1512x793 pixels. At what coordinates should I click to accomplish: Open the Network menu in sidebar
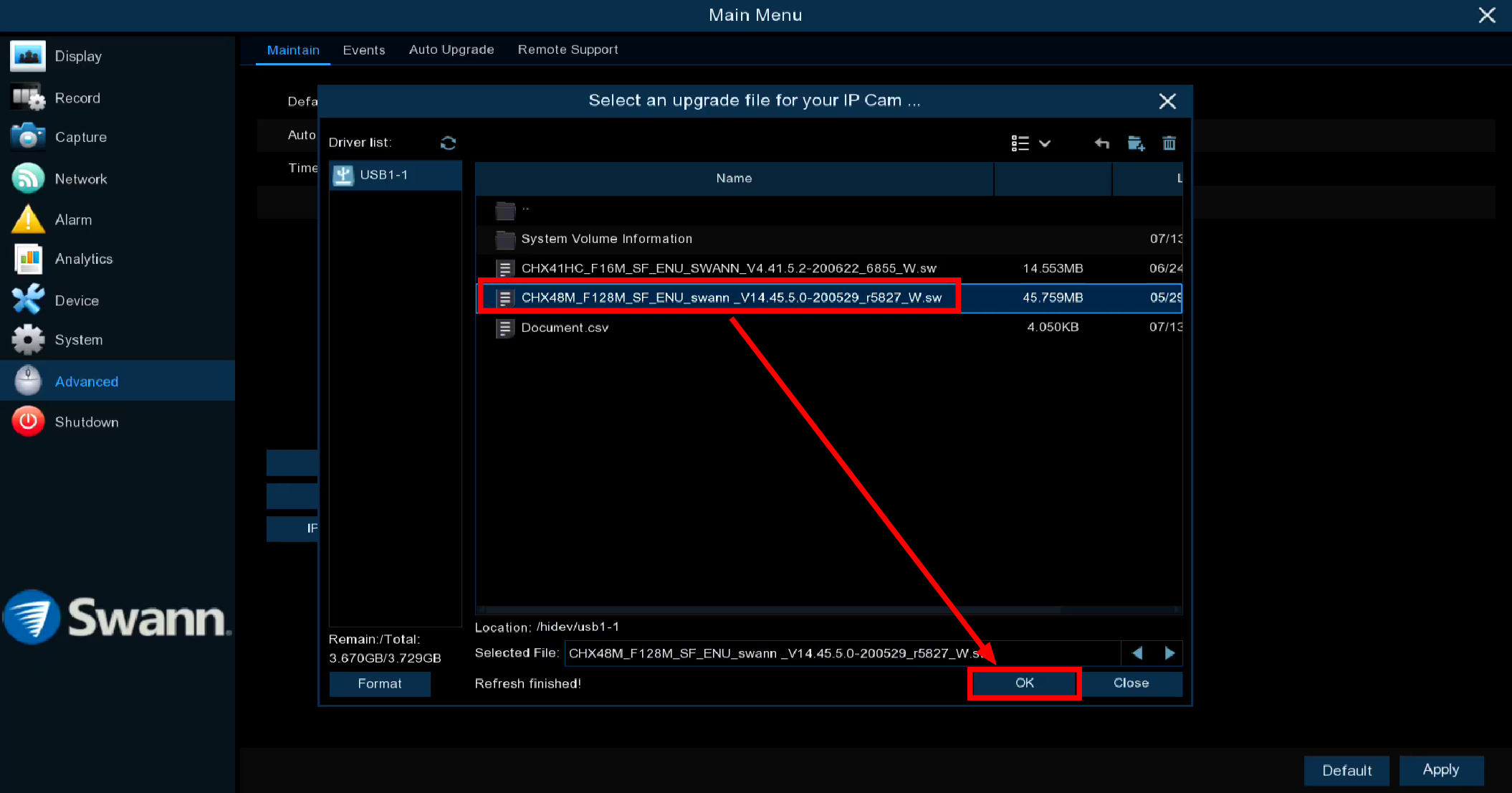click(80, 179)
